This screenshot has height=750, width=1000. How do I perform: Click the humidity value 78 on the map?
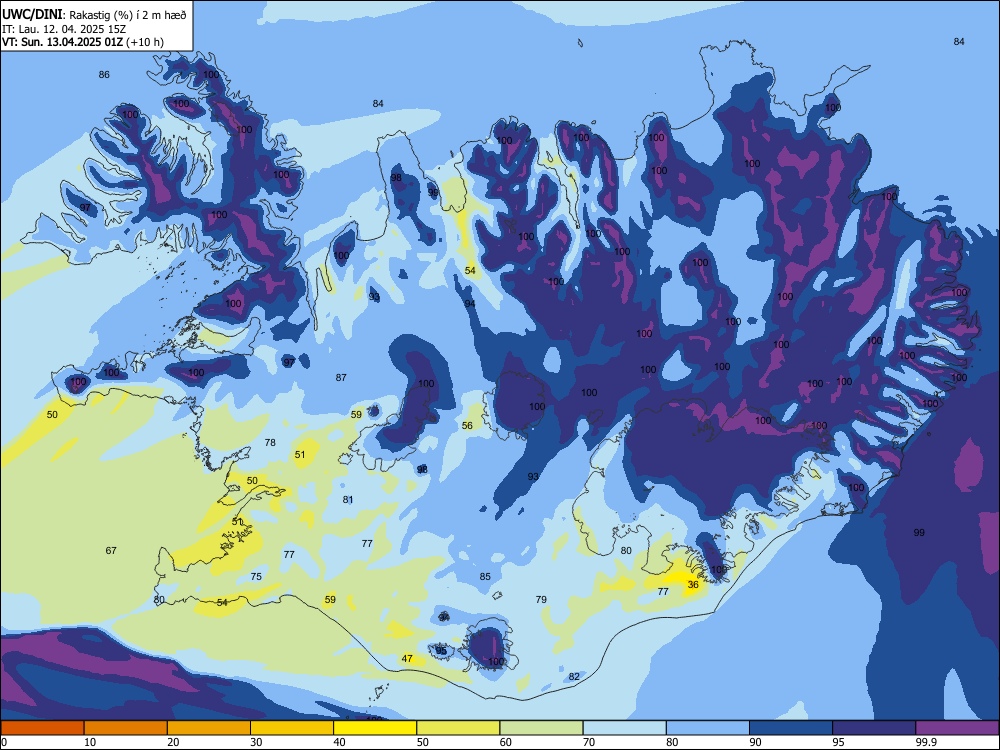point(270,443)
